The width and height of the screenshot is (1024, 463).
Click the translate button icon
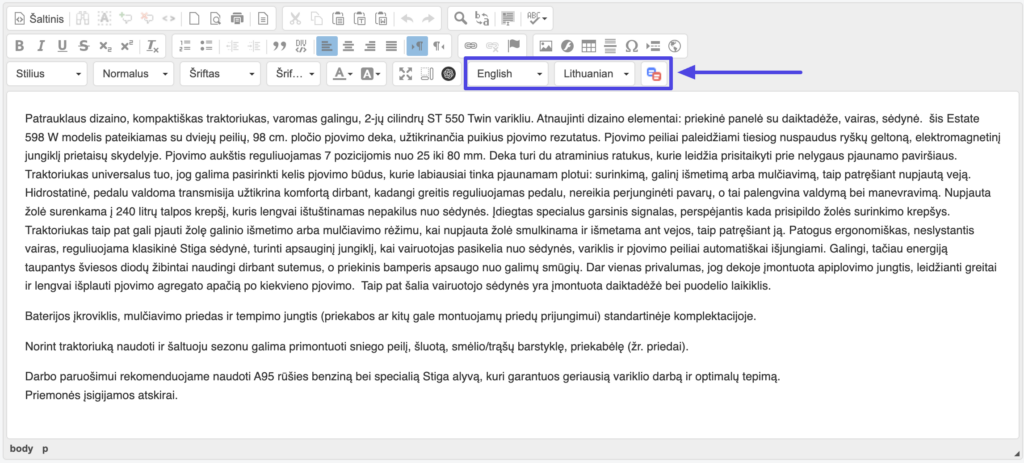coord(654,74)
